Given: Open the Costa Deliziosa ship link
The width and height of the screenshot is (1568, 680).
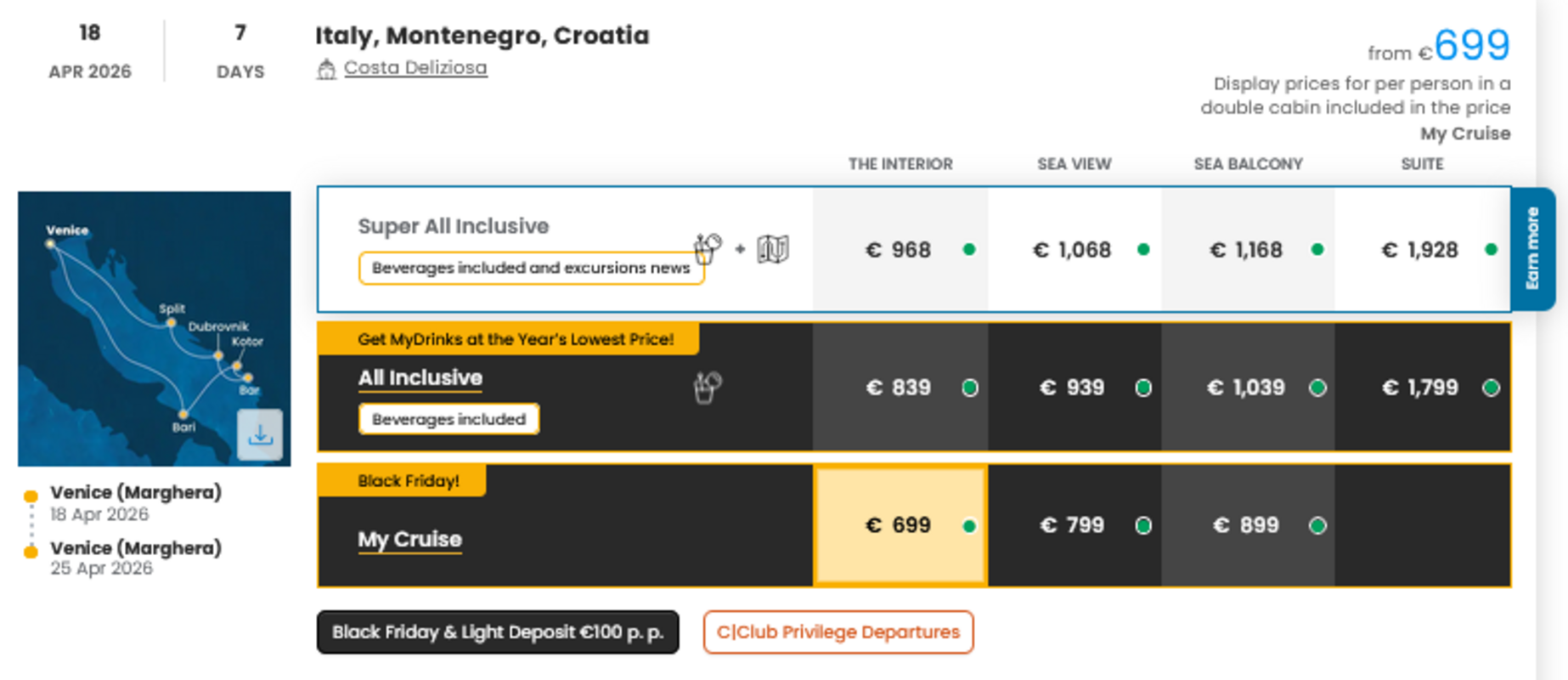Looking at the screenshot, I should pos(415,68).
